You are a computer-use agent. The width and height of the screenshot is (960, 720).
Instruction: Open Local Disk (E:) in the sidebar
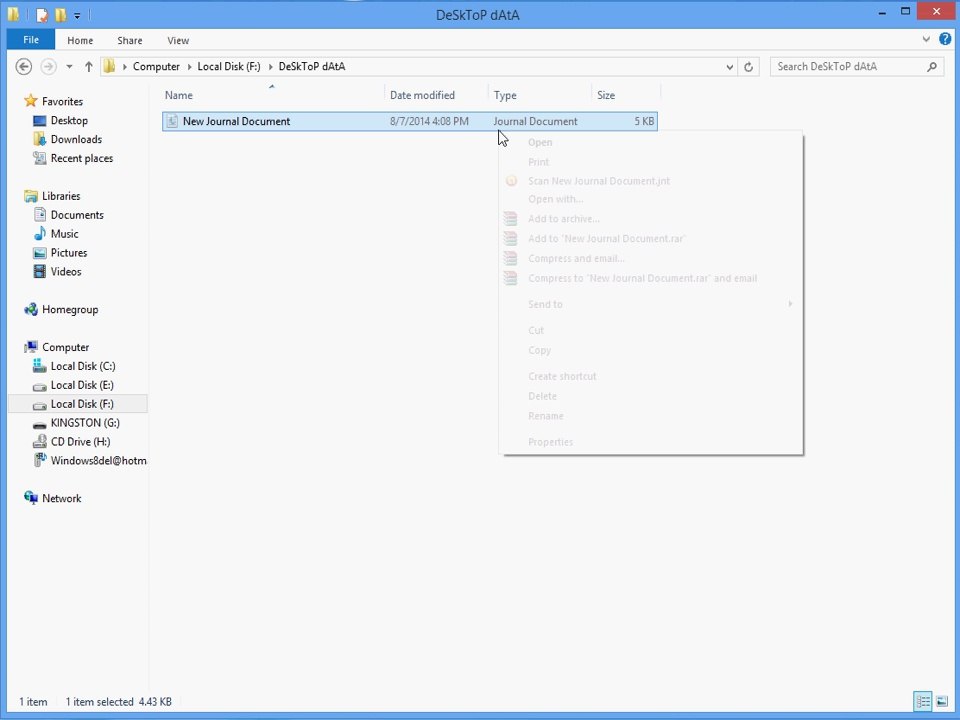pyautogui.click(x=82, y=385)
